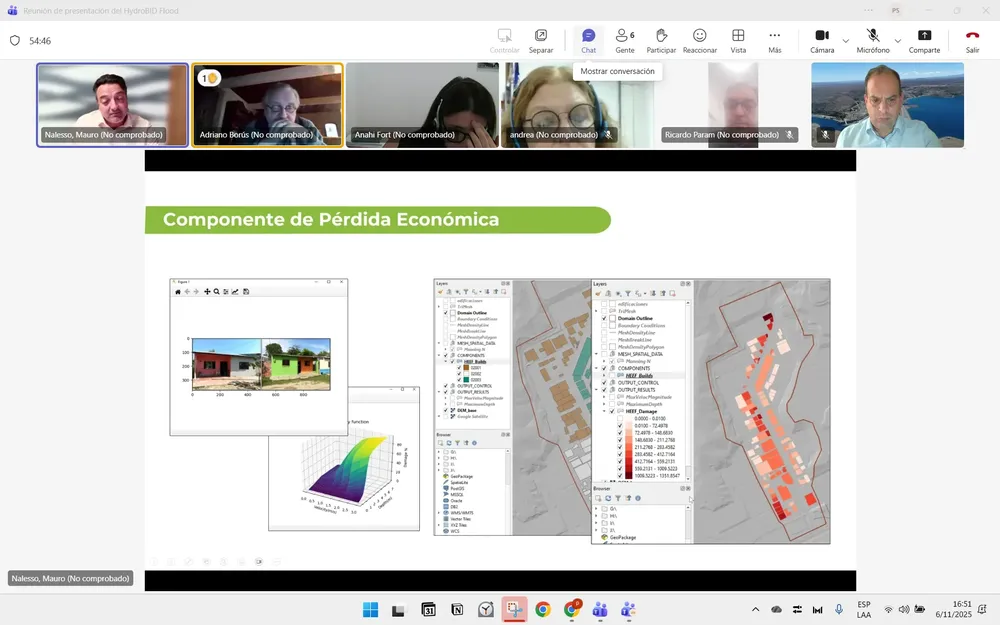Uncheck the DEM_base layer
The width and height of the screenshot is (1000, 625).
click(x=447, y=410)
